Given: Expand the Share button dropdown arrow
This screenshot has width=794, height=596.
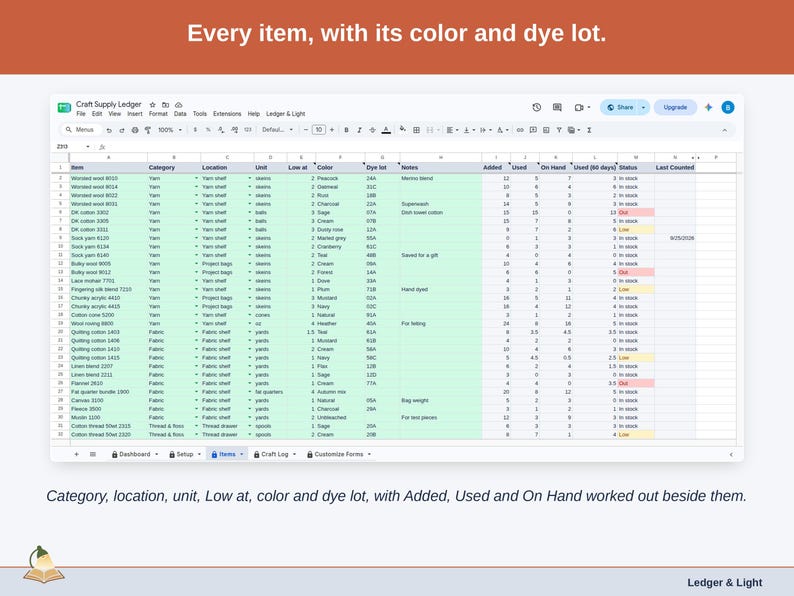Looking at the screenshot, I should (643, 107).
